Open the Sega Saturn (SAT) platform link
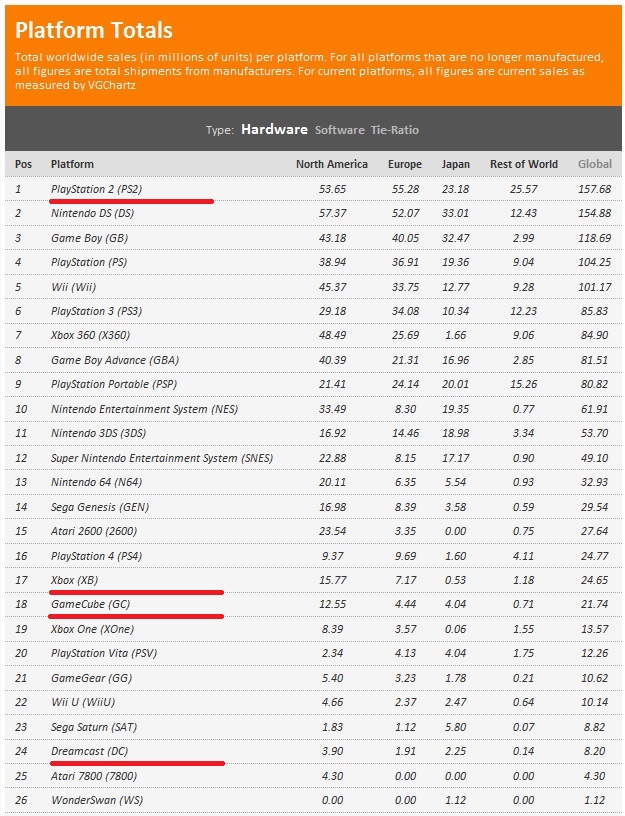This screenshot has height=816, width=625. tap(93, 727)
